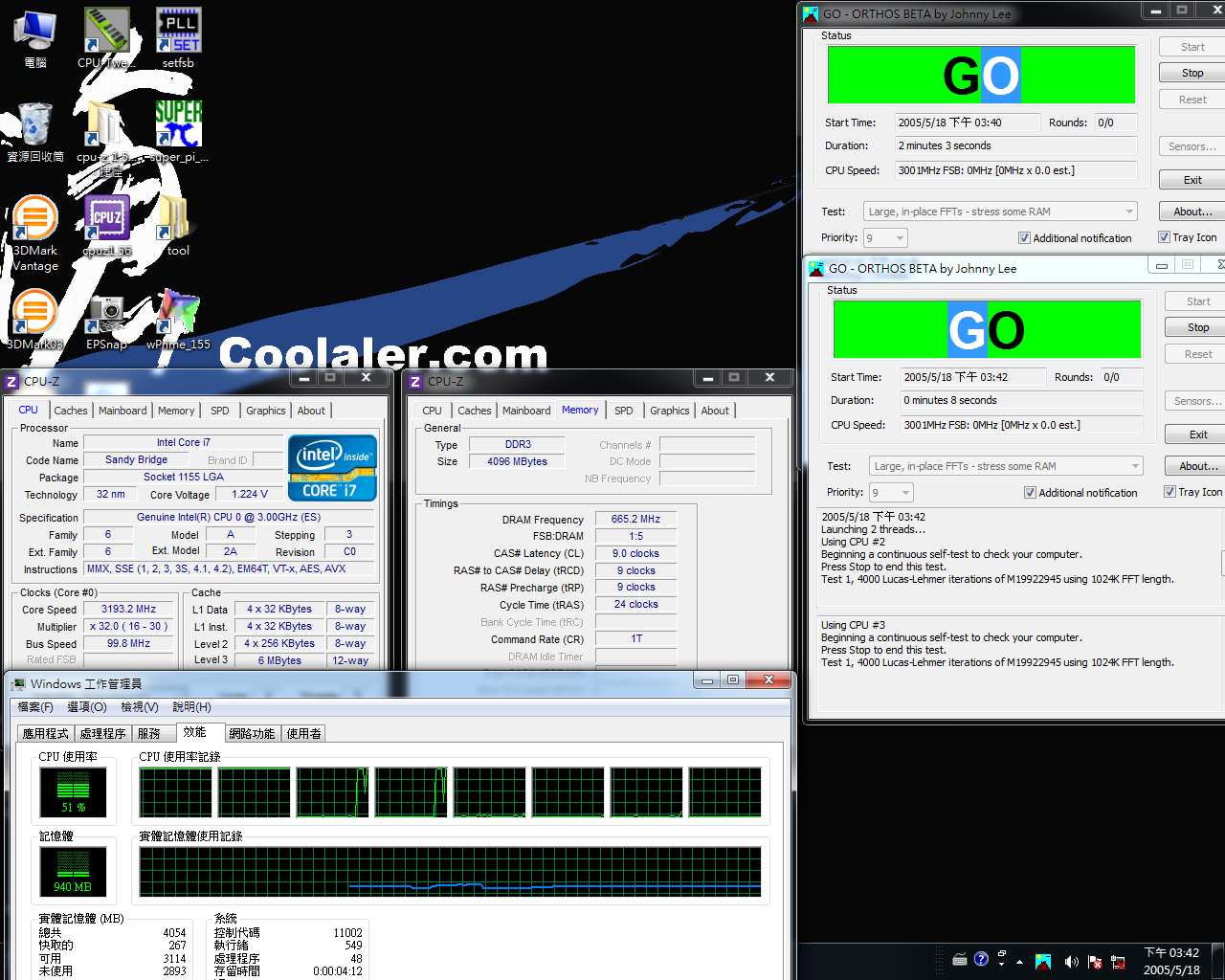The height and width of the screenshot is (980, 1225).
Task: Click the Z title icon of CPU-Z memory window
Action: (415, 381)
